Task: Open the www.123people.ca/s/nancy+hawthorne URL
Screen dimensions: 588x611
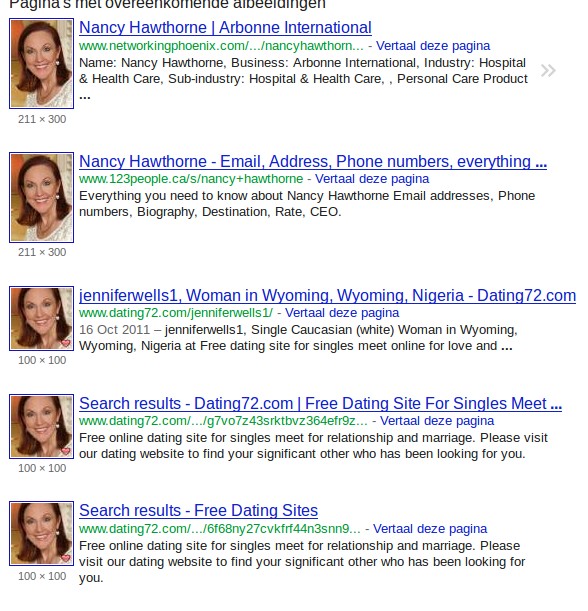Action: [191, 179]
